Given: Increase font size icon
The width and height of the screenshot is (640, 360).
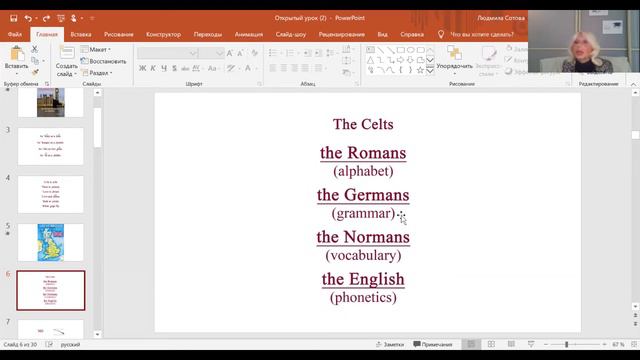Looking at the screenshot, I should point(230,53).
